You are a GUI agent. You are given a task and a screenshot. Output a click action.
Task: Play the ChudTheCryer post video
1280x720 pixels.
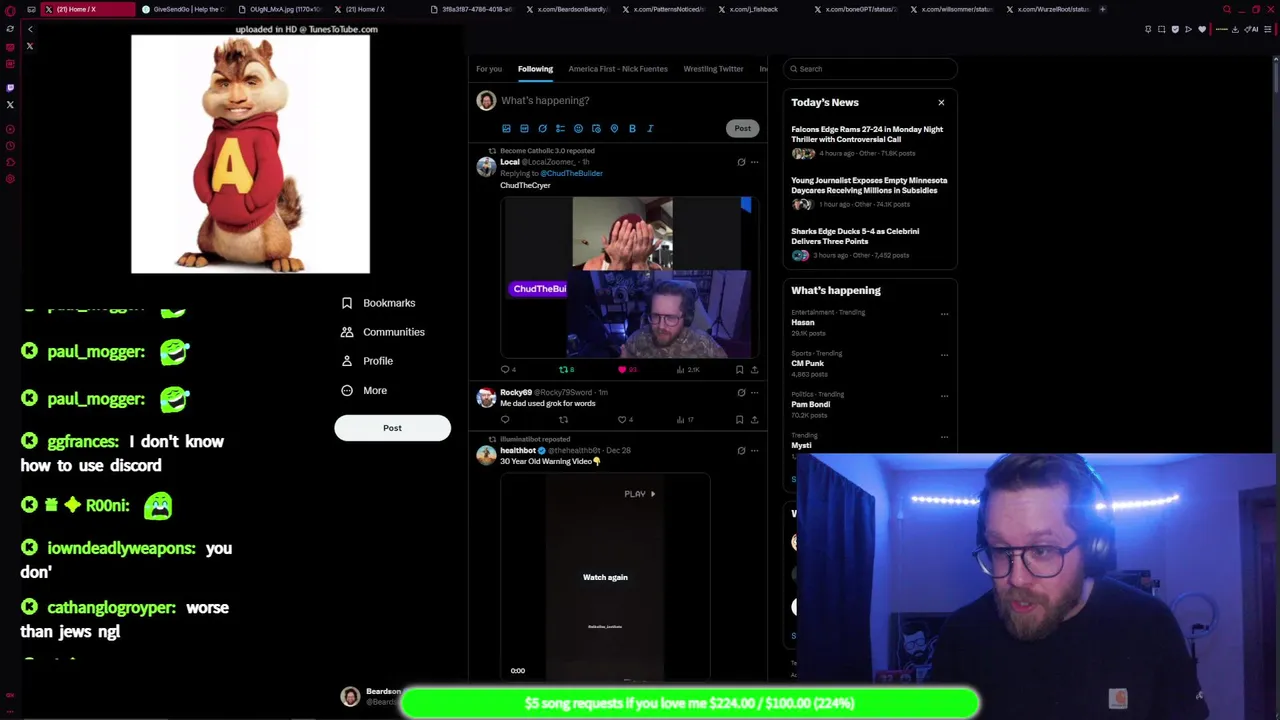(x=629, y=277)
